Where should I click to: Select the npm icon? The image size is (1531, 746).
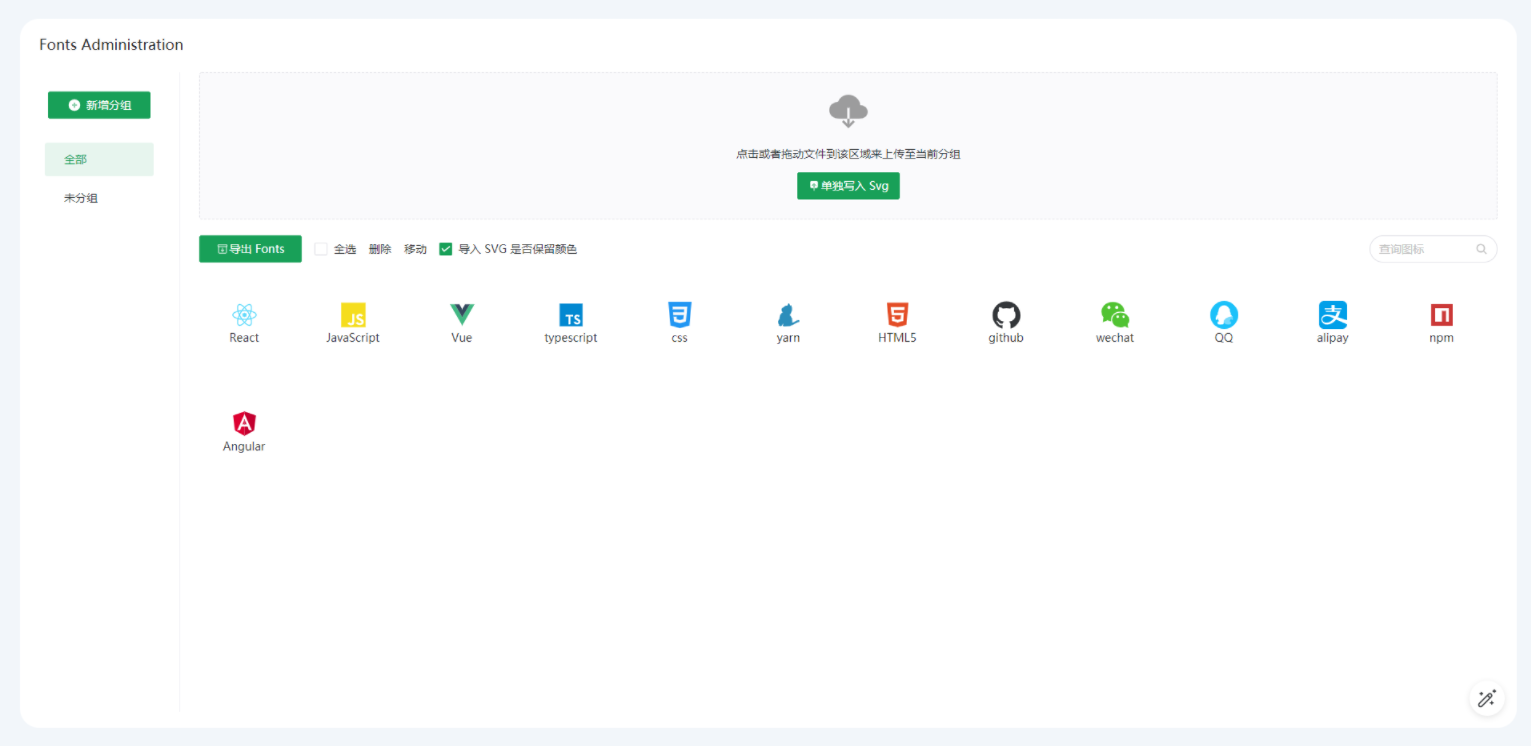pos(1442,315)
